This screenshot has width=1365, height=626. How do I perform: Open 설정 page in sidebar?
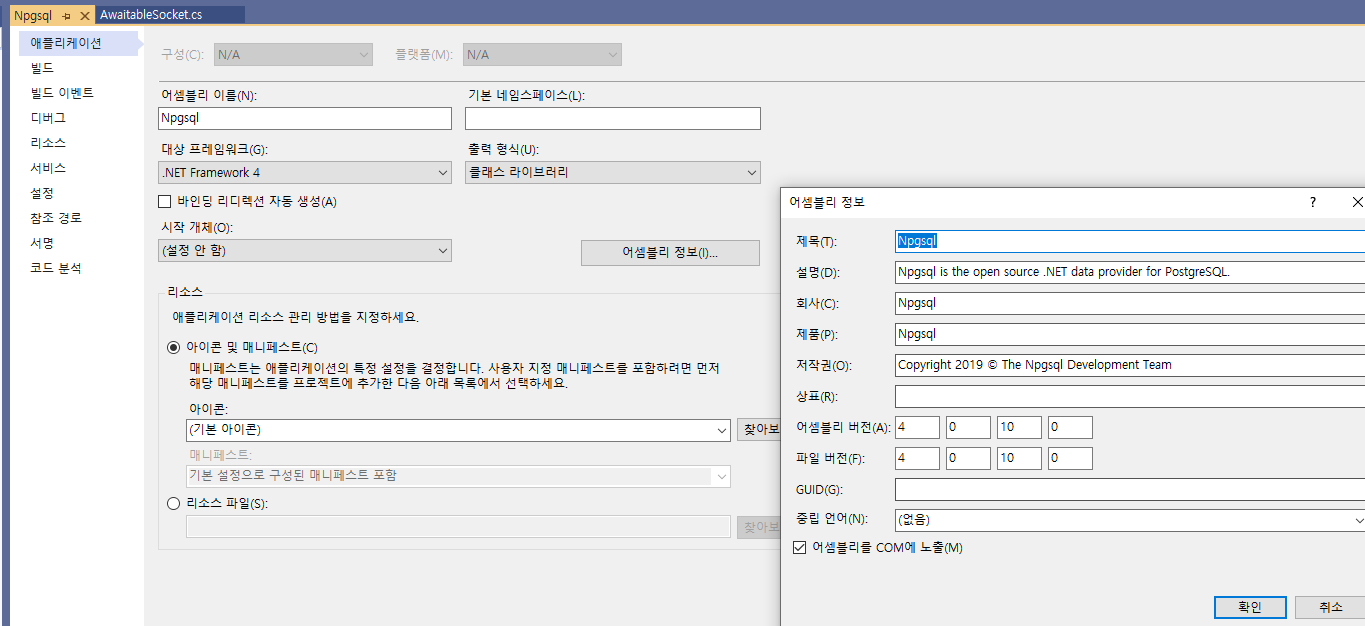coord(42,193)
